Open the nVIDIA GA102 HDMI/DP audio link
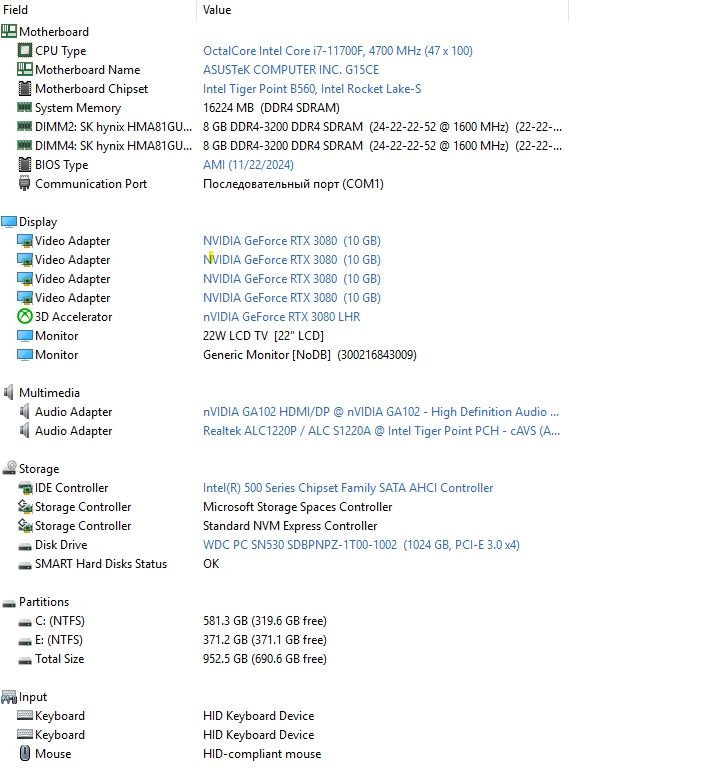 coord(381,412)
